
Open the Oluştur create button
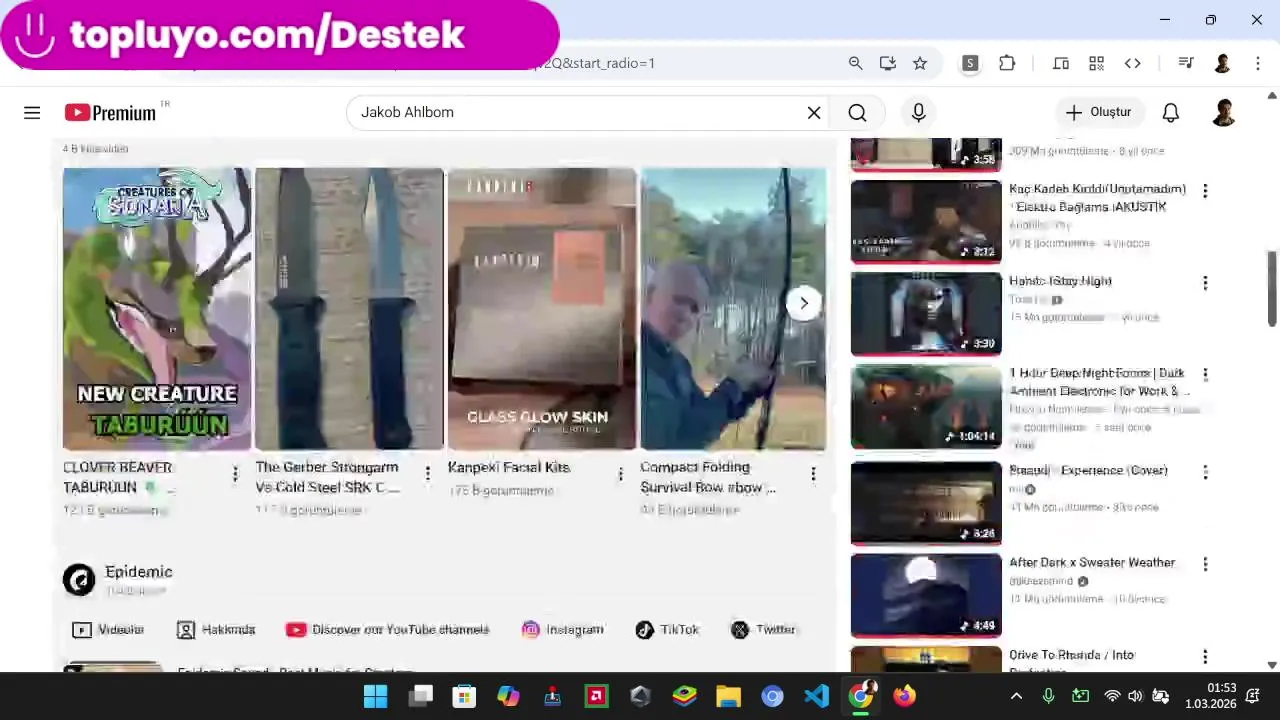coord(1098,112)
